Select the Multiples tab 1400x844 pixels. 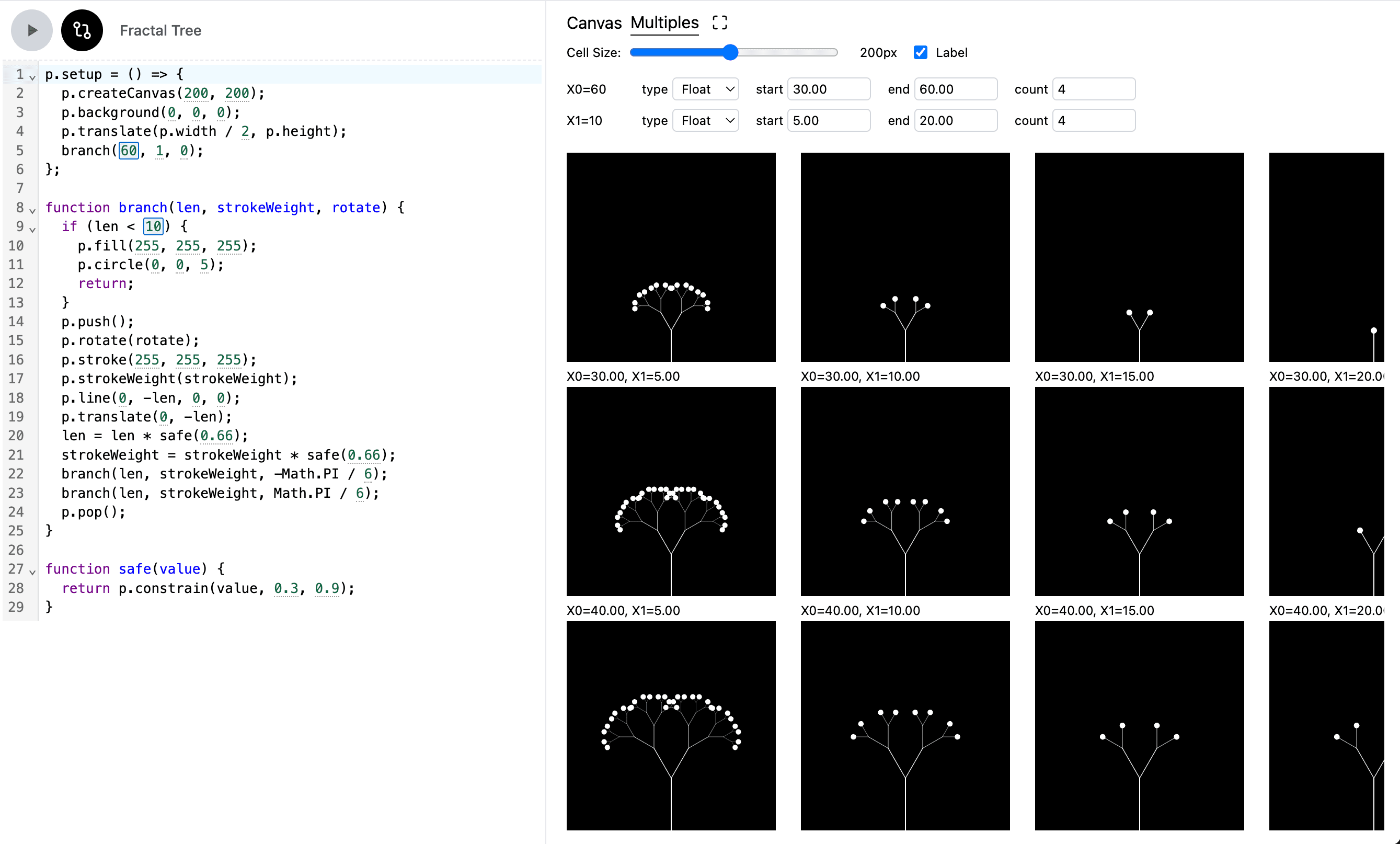click(664, 22)
